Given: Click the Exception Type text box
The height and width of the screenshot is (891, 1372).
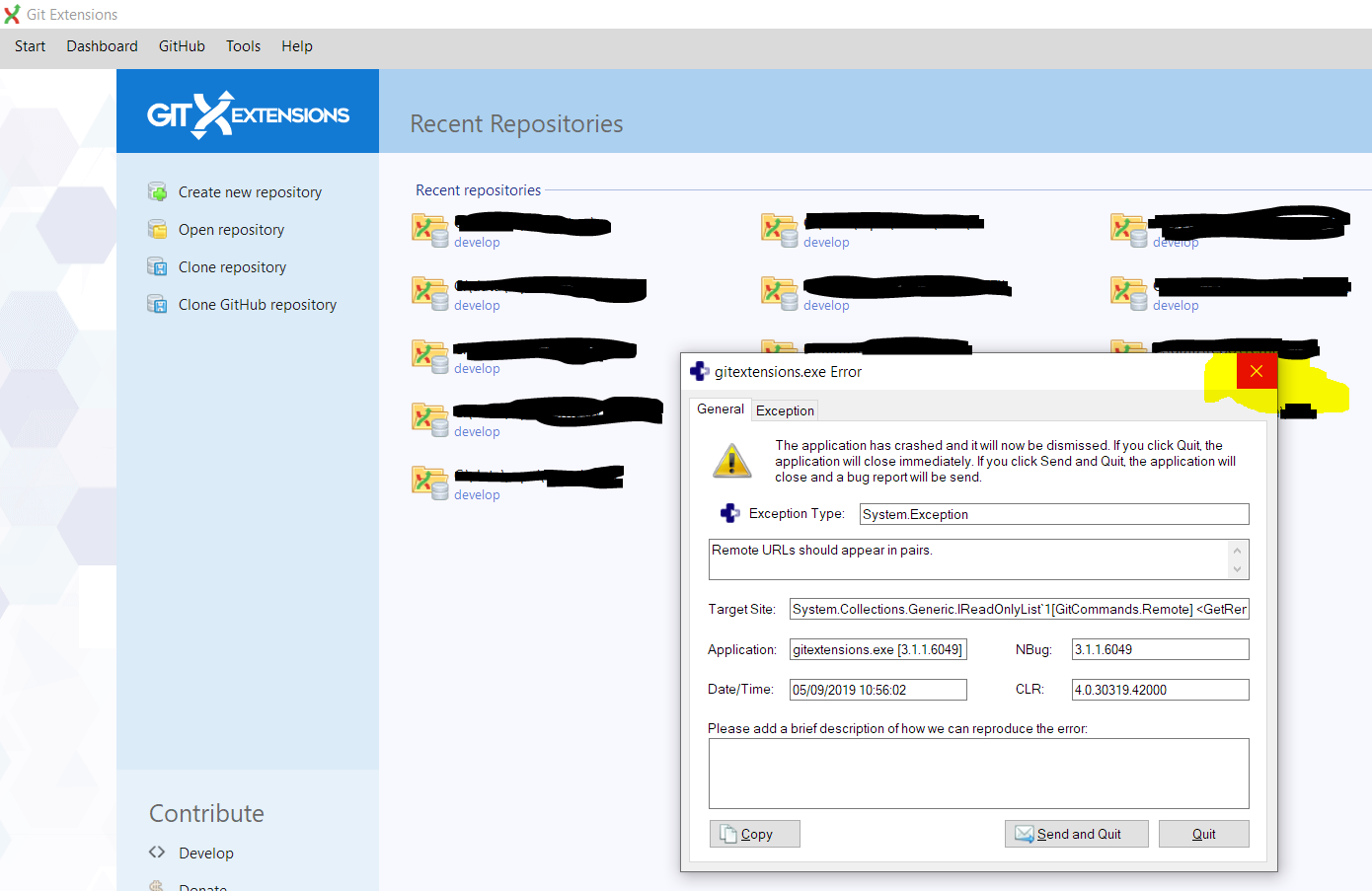Looking at the screenshot, I should [1052, 513].
